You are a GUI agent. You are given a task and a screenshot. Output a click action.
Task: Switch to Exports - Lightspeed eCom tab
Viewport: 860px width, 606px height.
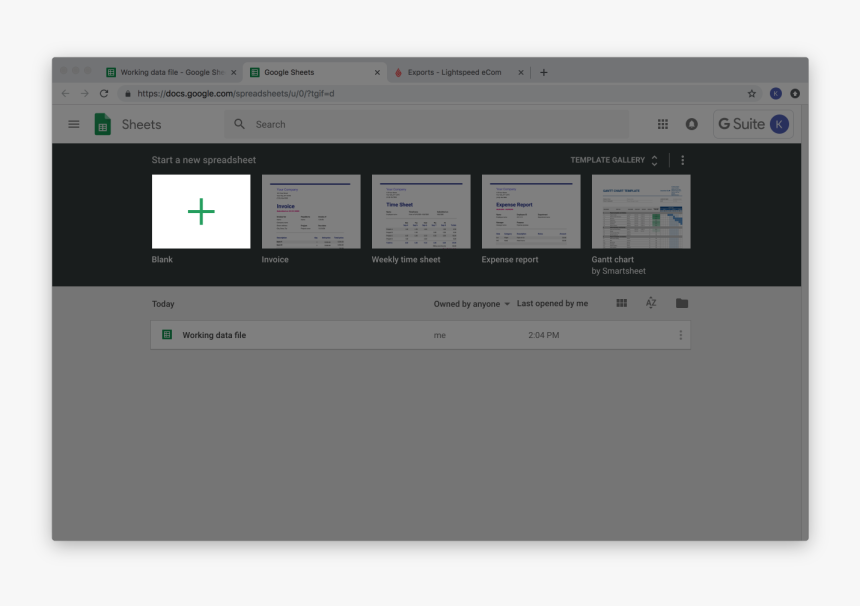455,72
